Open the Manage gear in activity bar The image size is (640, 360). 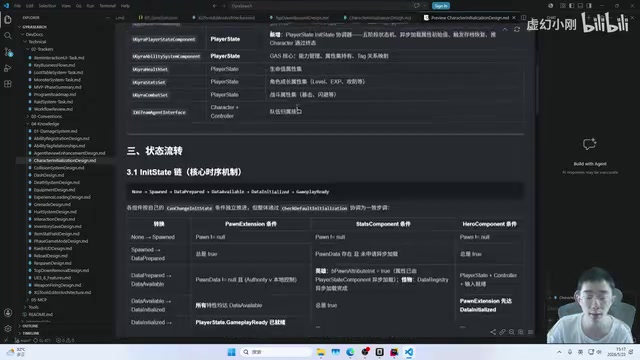[8, 329]
